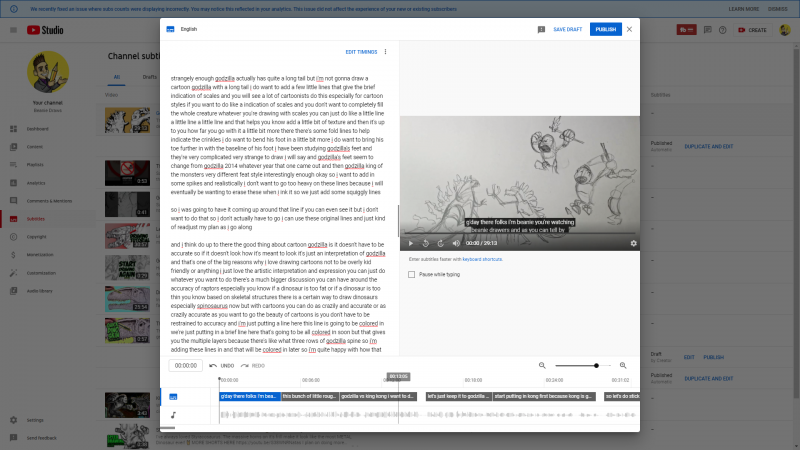
Task: Select the 'godzilla vs king kong' caption segment
Action: pos(379,397)
